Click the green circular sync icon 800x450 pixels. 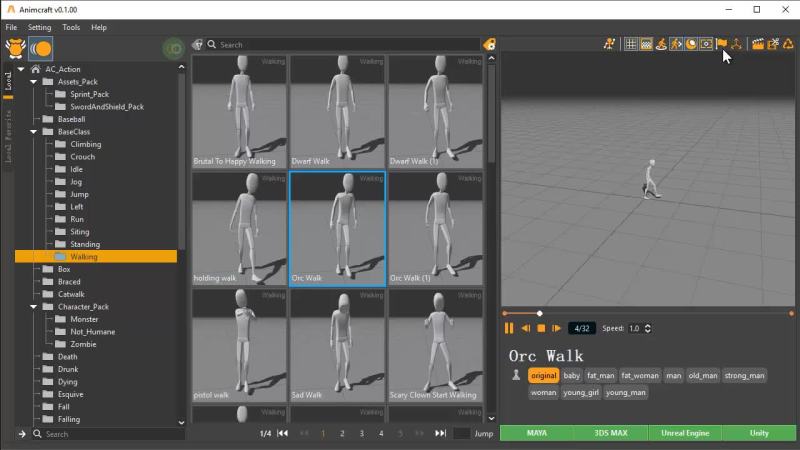[173, 49]
